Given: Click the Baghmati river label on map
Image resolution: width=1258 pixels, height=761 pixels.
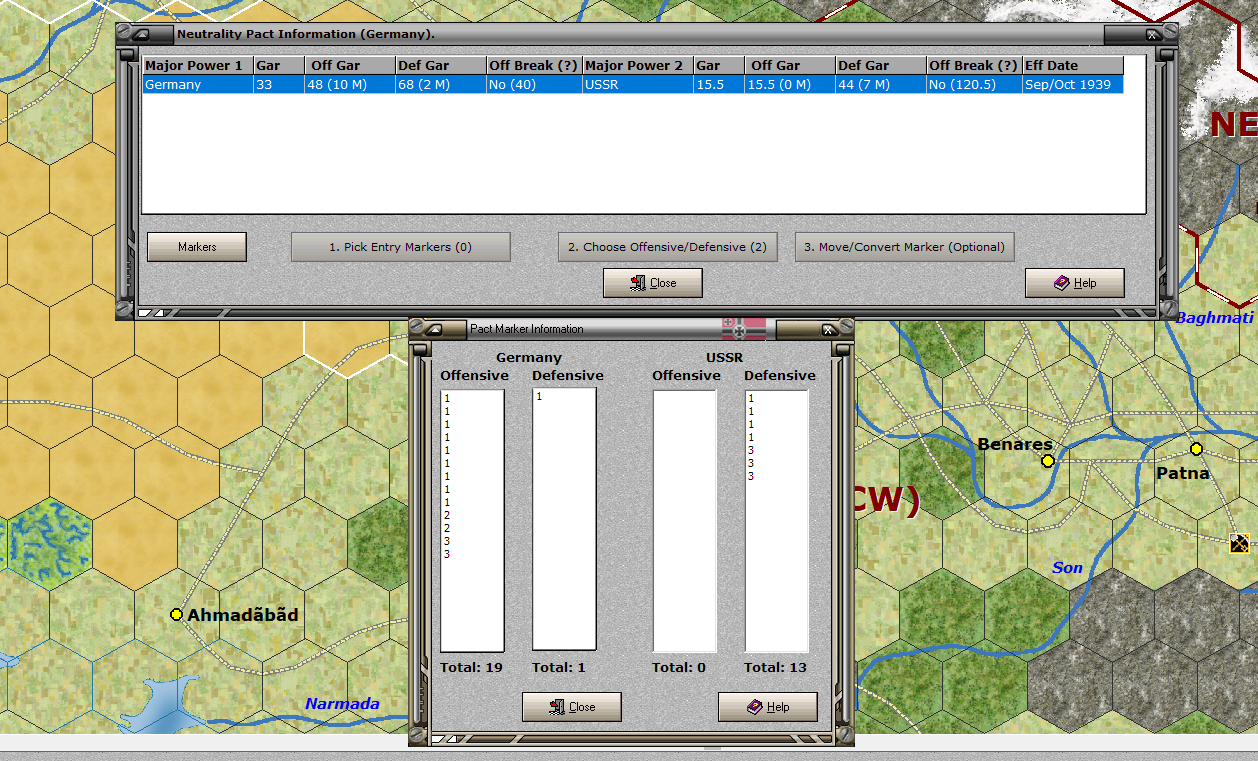Looking at the screenshot, I should tap(1214, 318).
